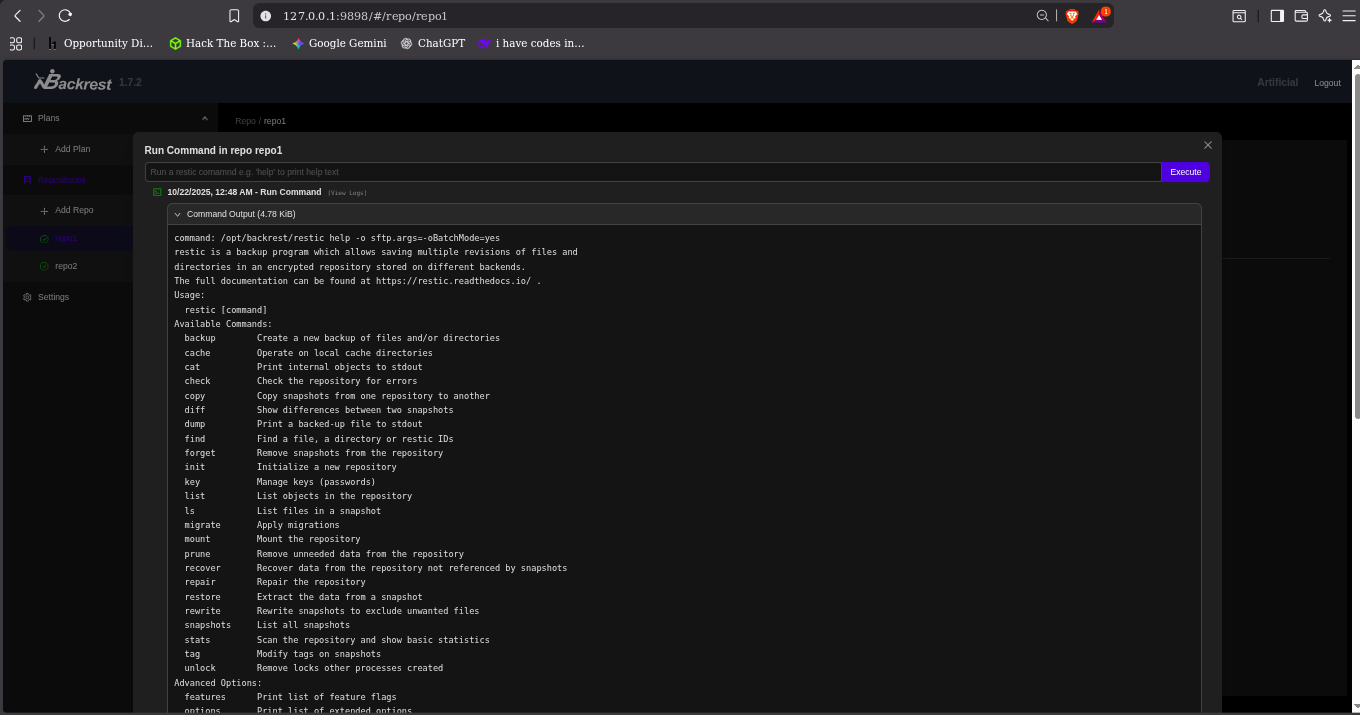Click the Brave Shields lion icon
Image resolution: width=1360 pixels, height=715 pixels.
pos(1072,16)
